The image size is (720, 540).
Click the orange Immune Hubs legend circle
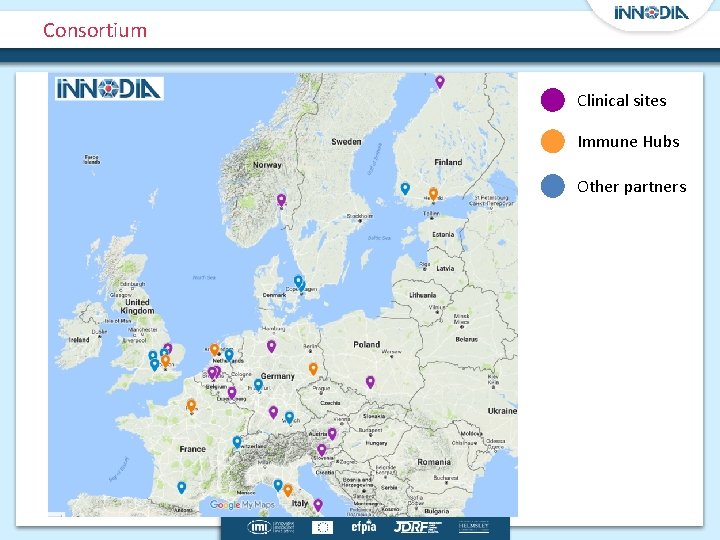pos(552,141)
